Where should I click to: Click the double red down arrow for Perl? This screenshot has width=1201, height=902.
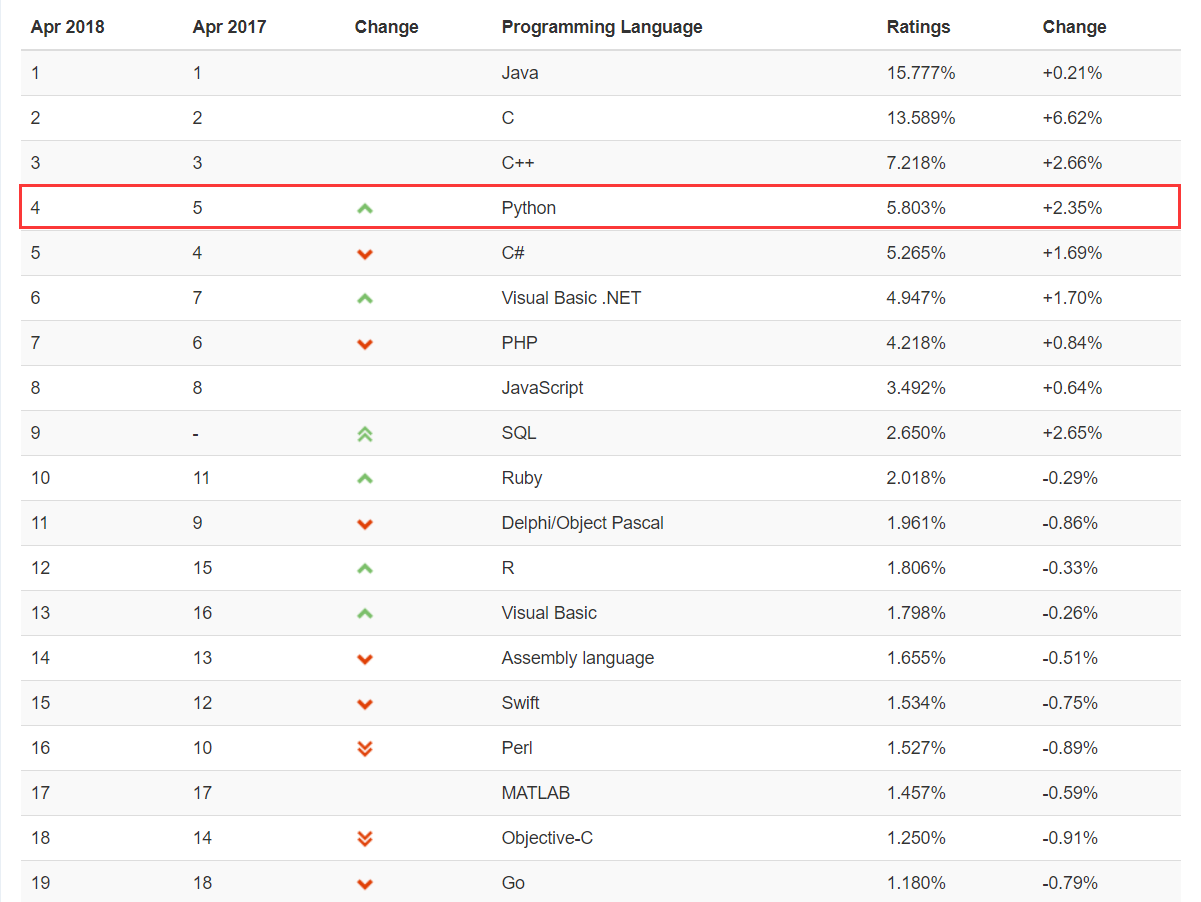pyautogui.click(x=365, y=748)
